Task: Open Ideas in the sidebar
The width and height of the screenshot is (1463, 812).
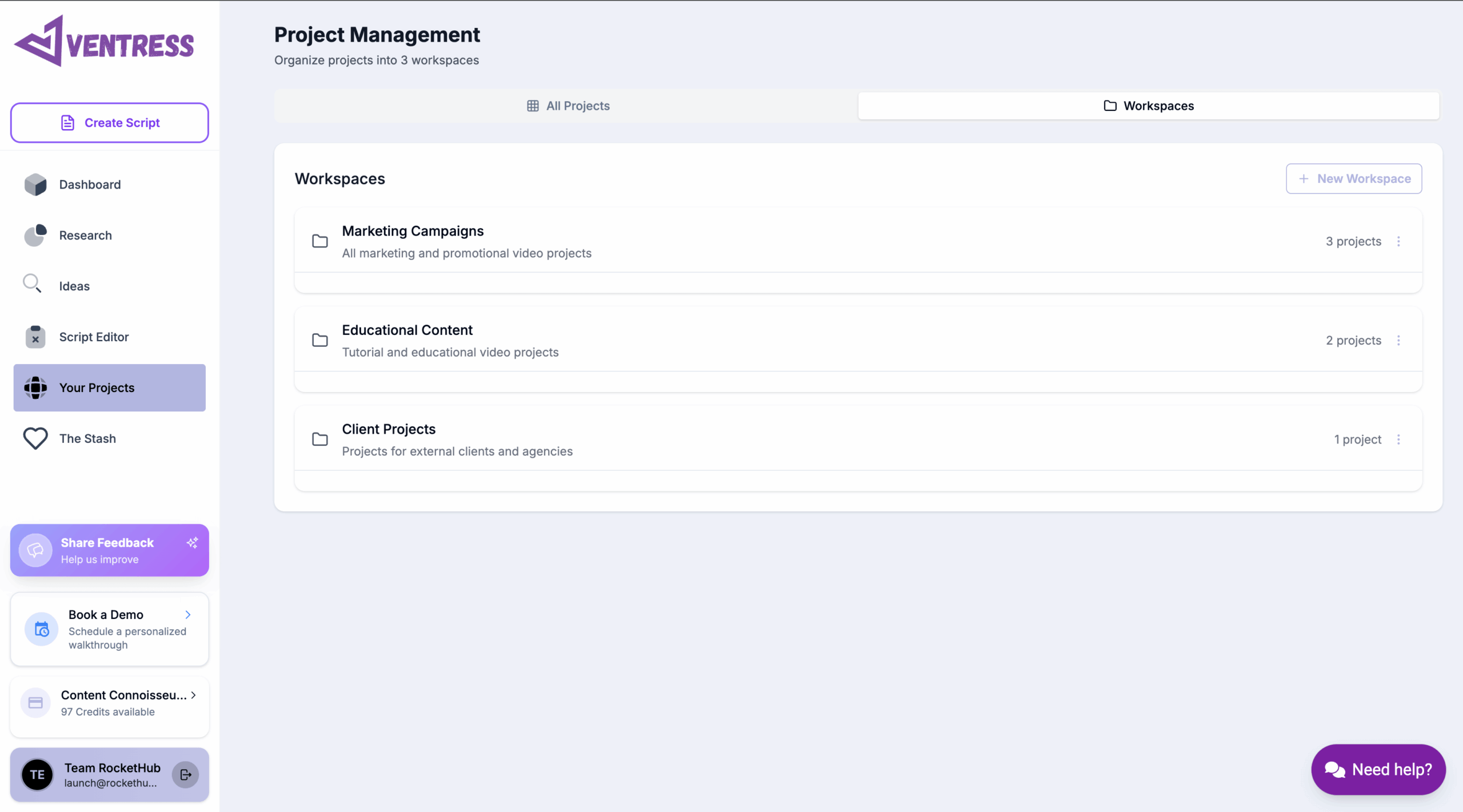Action: coord(110,286)
